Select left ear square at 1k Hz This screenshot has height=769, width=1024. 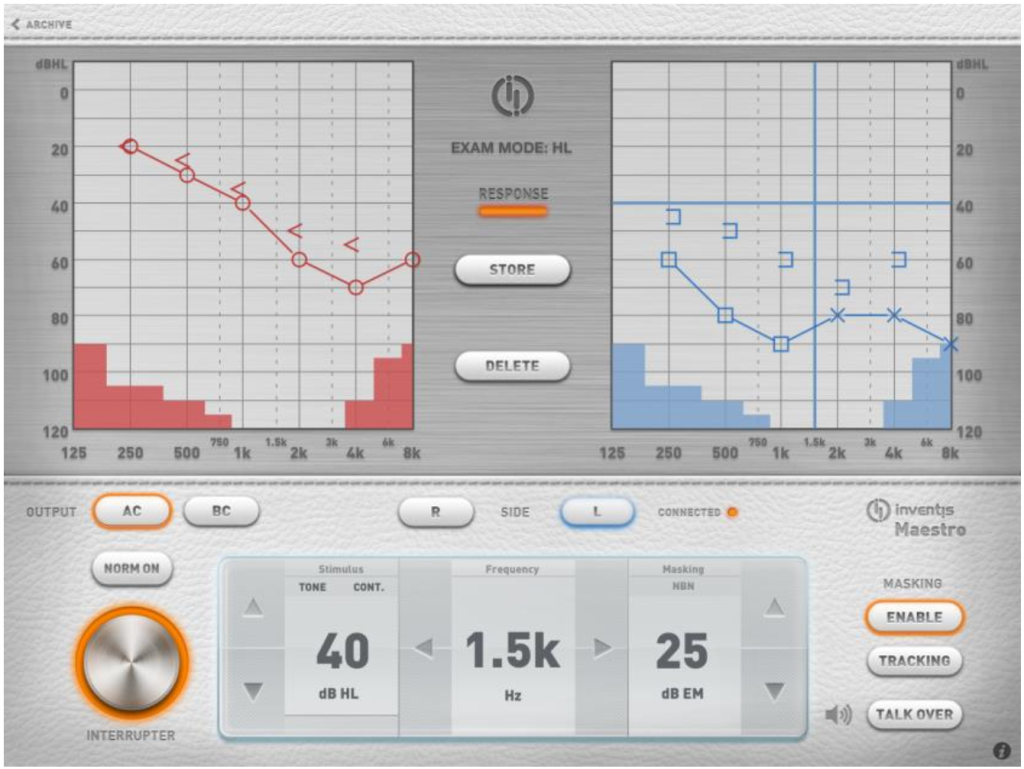(781, 344)
